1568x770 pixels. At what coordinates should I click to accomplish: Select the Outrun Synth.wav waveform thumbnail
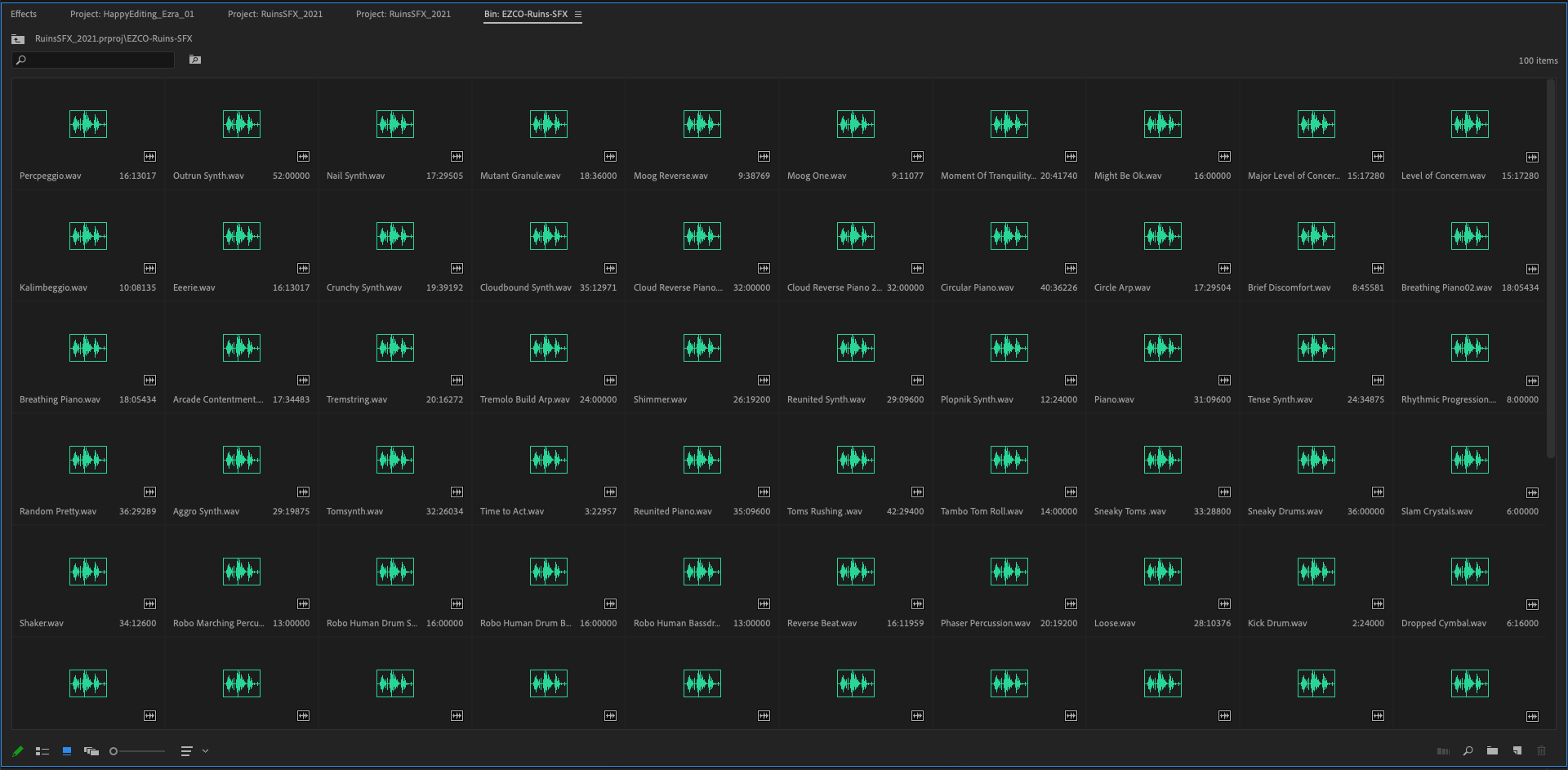pyautogui.click(x=242, y=124)
